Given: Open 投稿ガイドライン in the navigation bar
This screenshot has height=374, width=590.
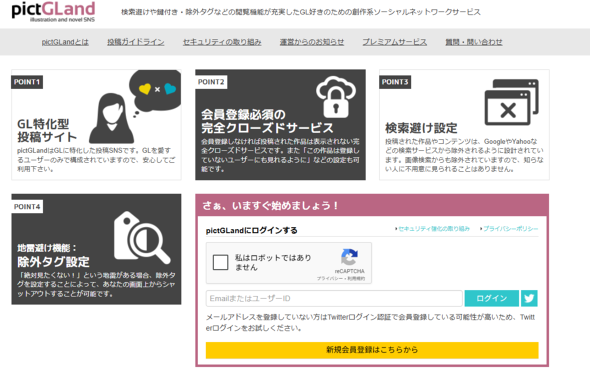Looking at the screenshot, I should point(135,42).
